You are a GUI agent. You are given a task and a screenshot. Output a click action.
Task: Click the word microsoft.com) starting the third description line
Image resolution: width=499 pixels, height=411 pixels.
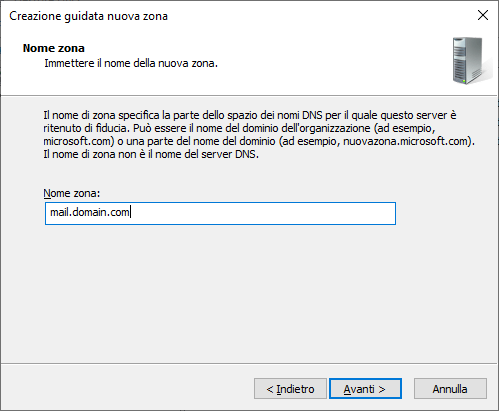[79, 141]
